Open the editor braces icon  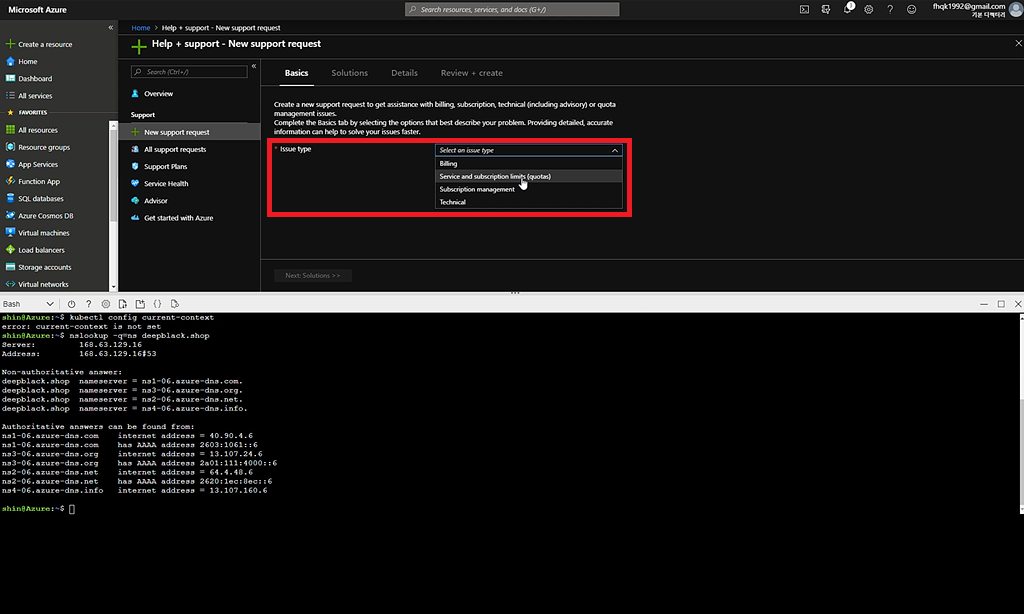pyautogui.click(x=157, y=304)
